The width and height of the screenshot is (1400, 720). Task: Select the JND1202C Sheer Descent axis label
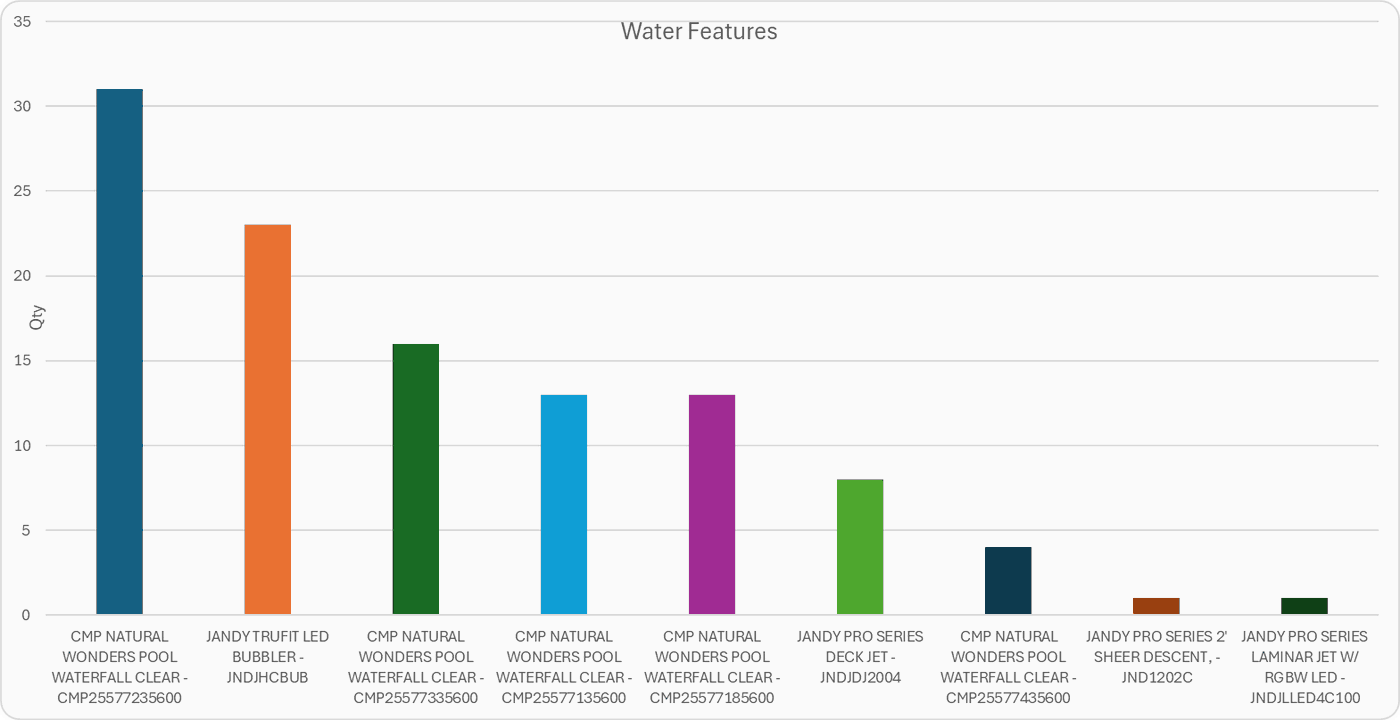pyautogui.click(x=1155, y=657)
